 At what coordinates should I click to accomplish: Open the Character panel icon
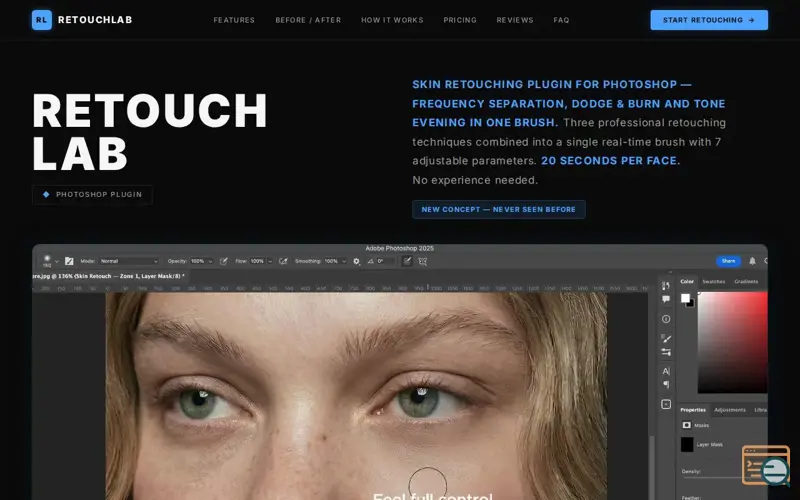[x=666, y=371]
